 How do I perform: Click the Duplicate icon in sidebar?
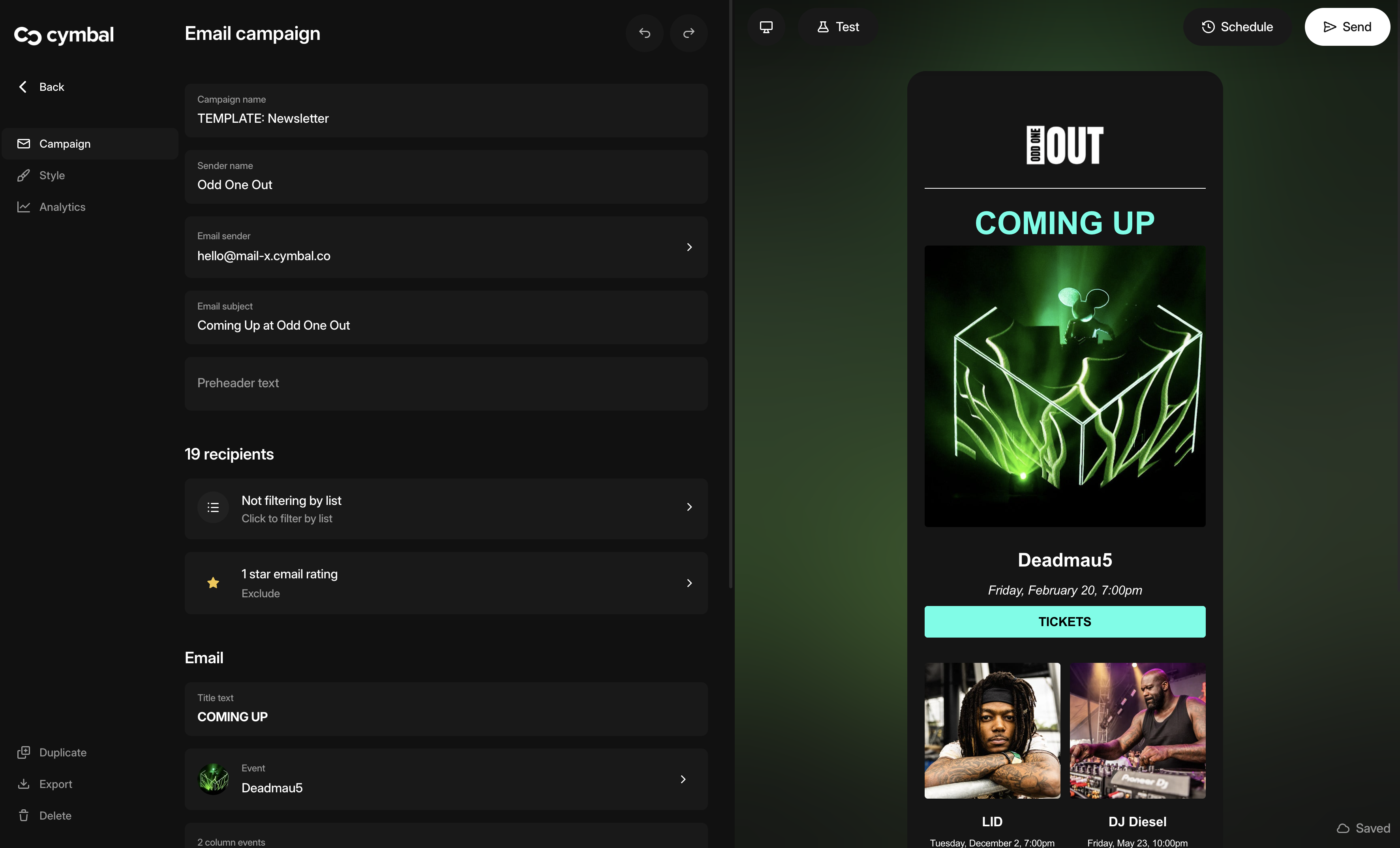(23, 752)
